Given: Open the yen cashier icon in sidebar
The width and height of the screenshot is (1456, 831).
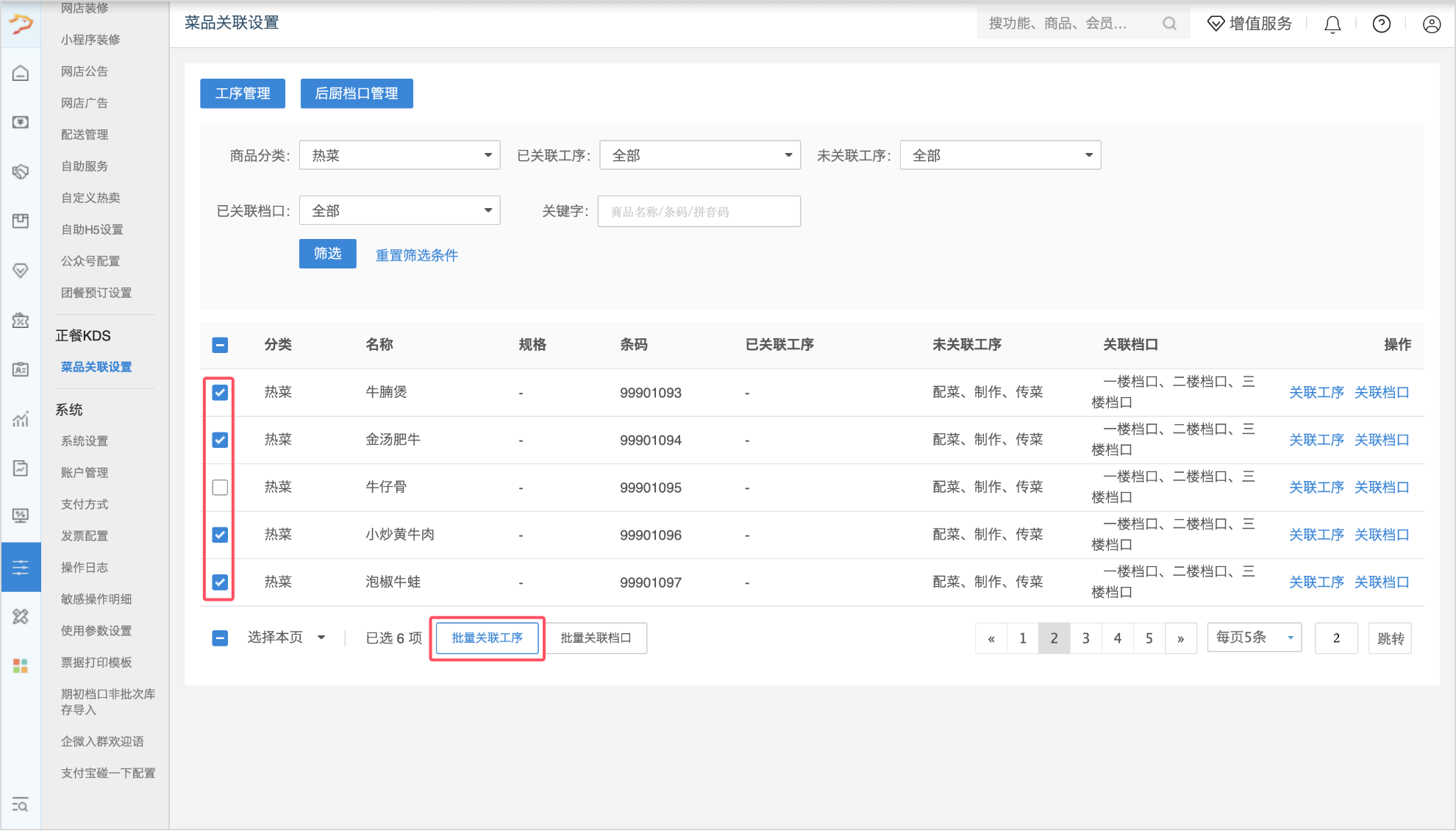Looking at the screenshot, I should tap(21, 122).
